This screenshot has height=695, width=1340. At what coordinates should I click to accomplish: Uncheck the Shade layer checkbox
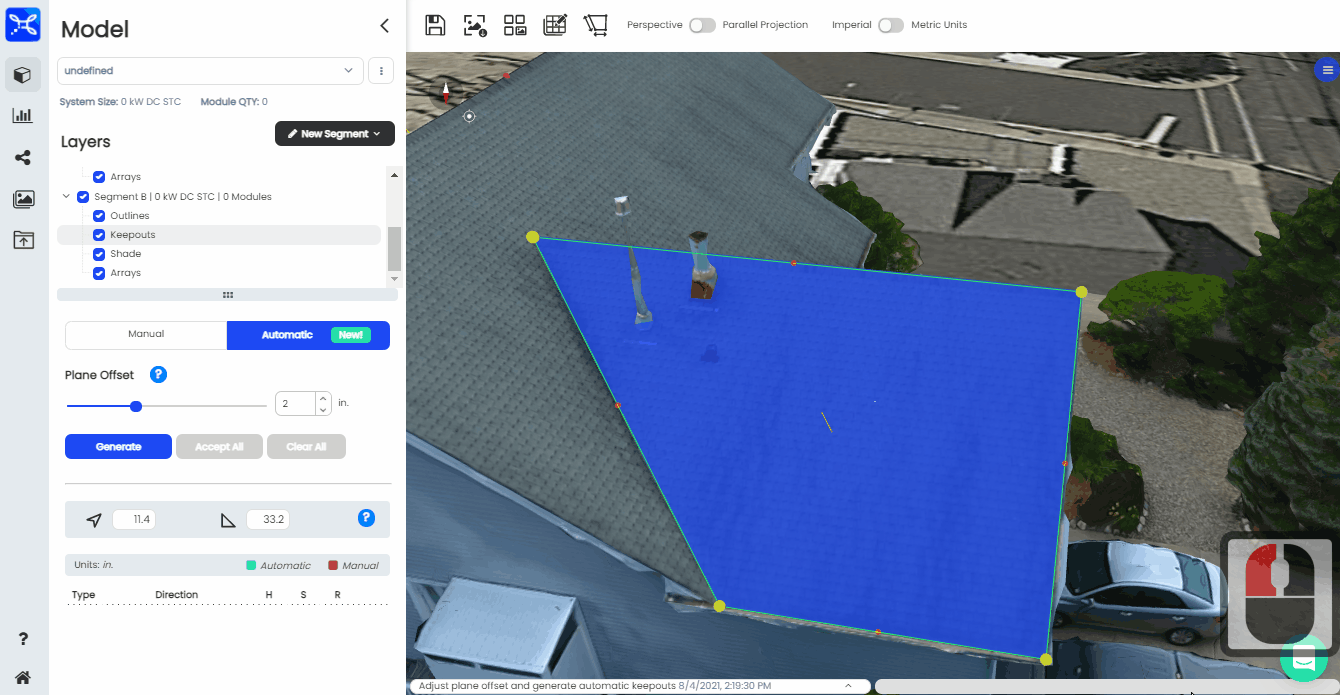click(99, 254)
